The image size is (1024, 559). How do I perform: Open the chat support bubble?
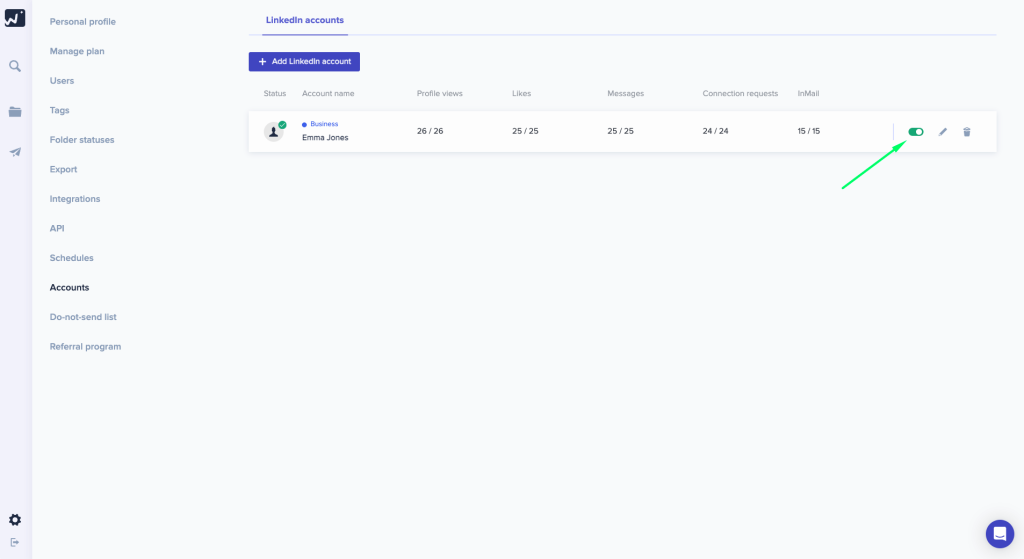click(999, 533)
